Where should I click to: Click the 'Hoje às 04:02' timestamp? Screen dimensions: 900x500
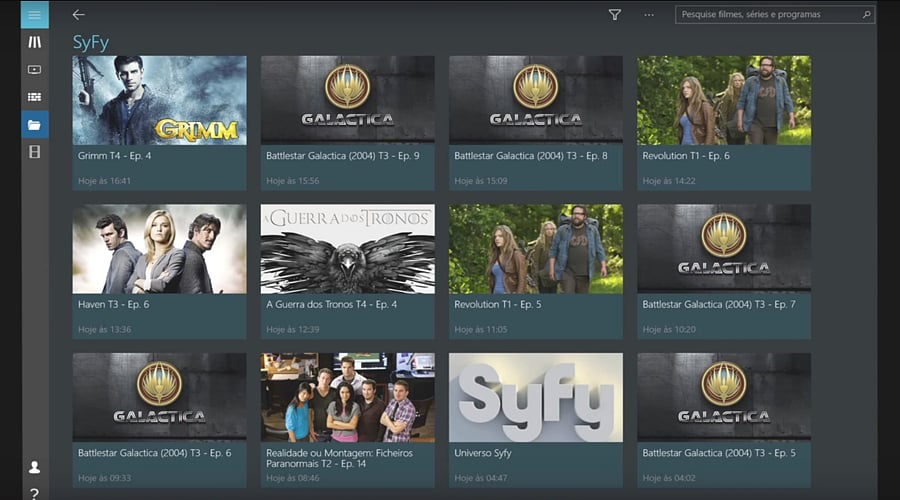point(669,478)
